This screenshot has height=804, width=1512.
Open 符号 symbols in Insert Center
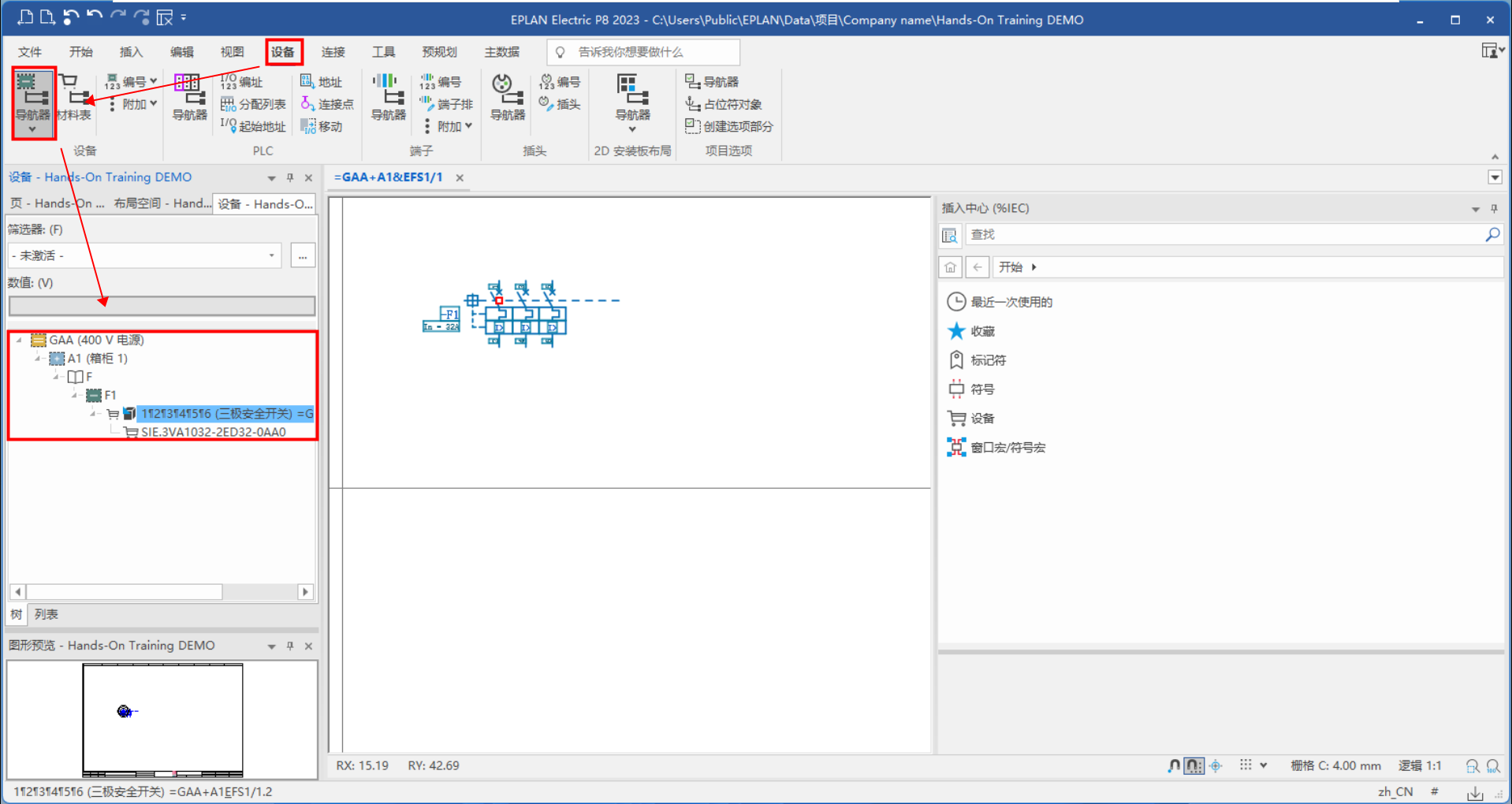tap(971, 389)
